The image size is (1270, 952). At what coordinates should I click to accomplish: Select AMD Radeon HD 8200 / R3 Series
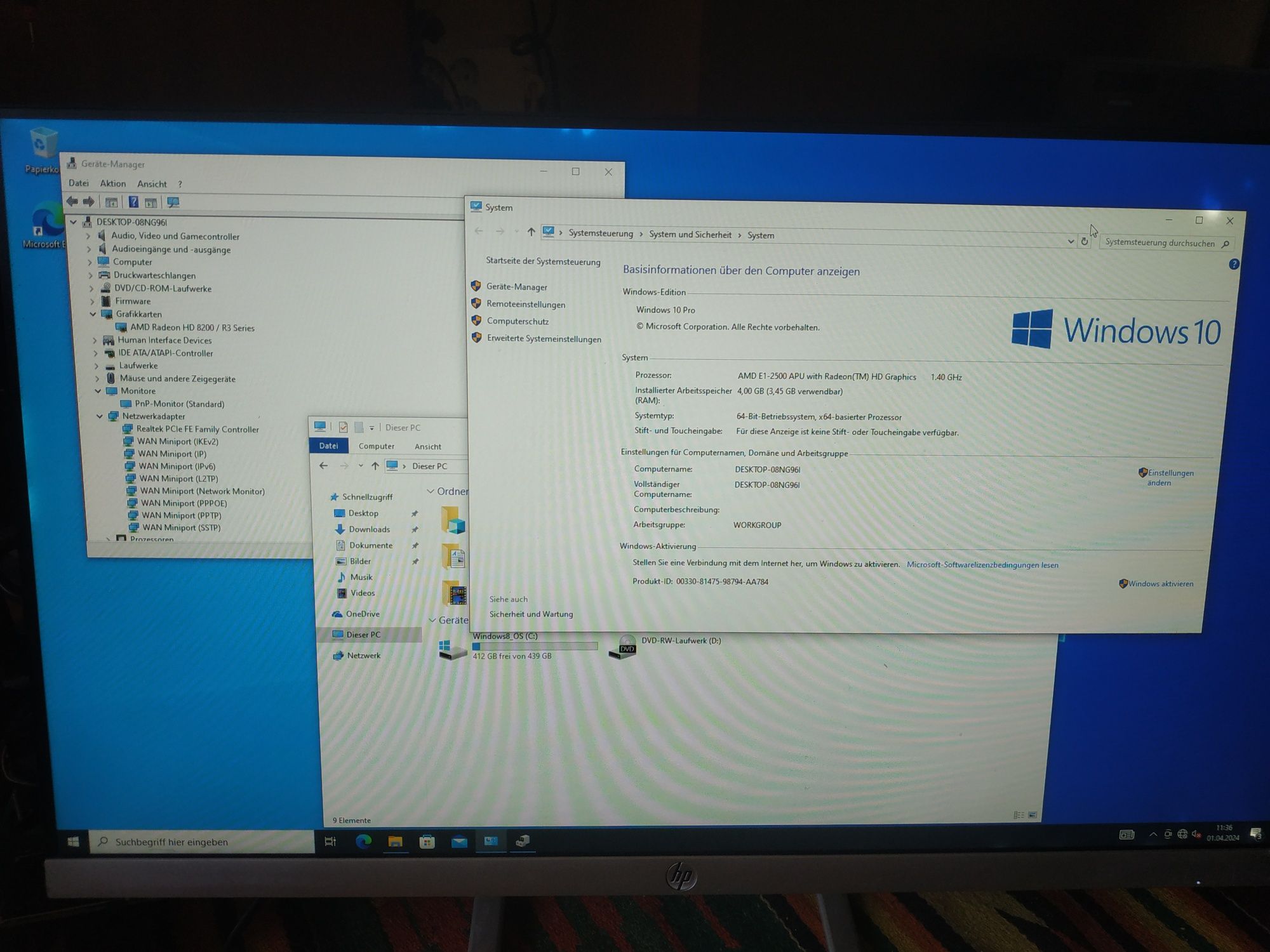tap(192, 327)
